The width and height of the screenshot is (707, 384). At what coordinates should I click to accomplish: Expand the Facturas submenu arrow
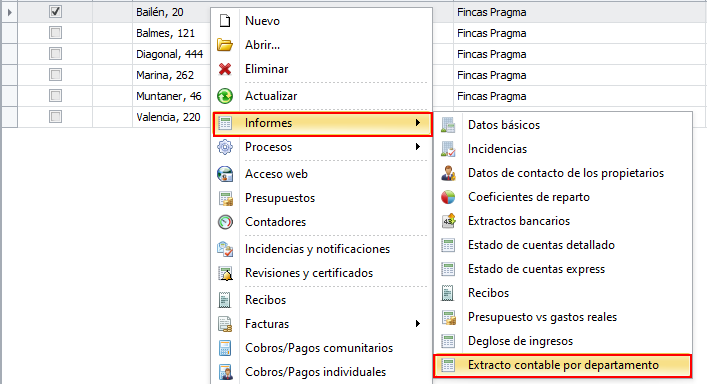pyautogui.click(x=418, y=324)
